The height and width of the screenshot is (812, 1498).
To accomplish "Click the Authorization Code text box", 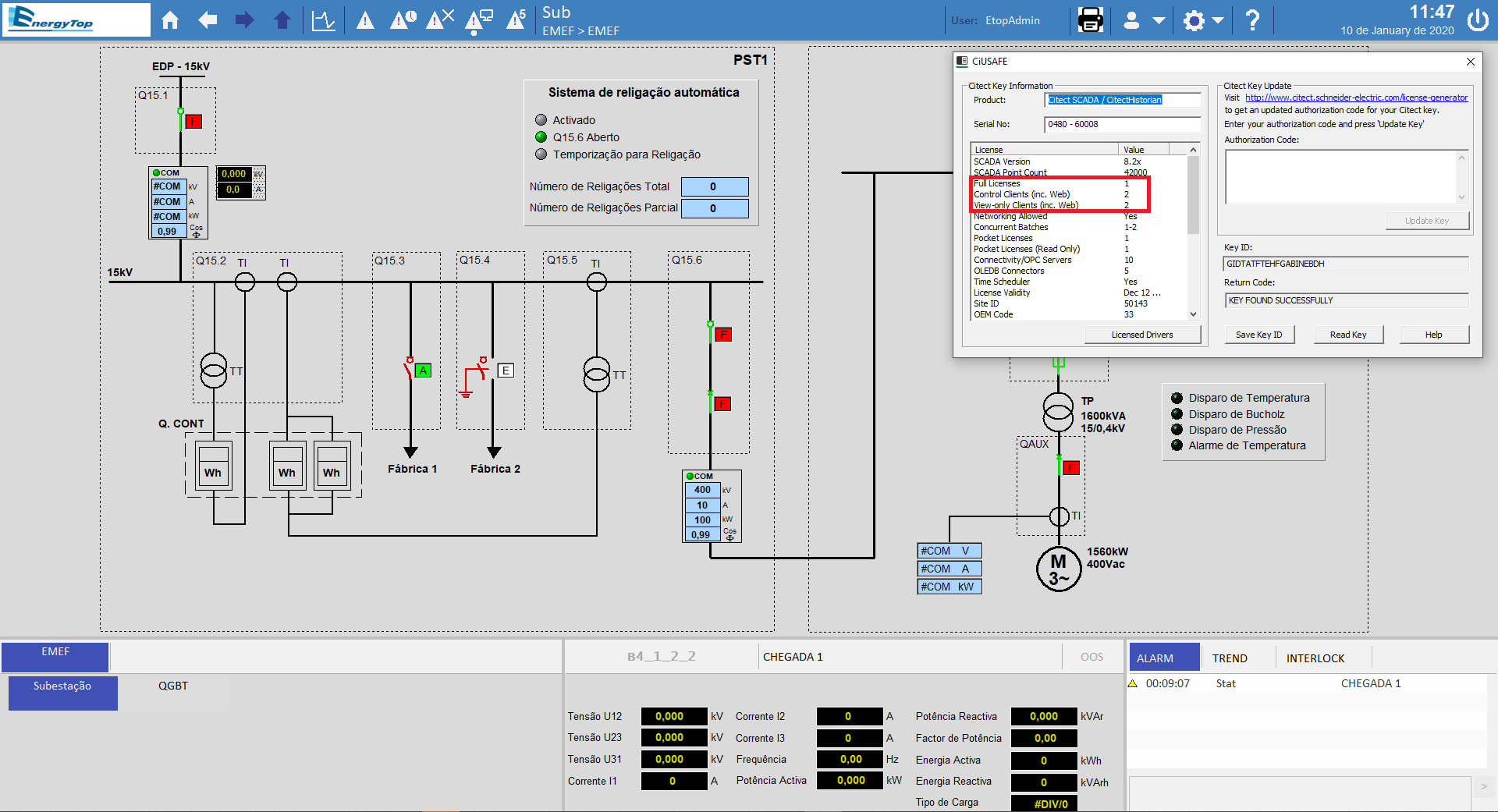I will pyautogui.click(x=1347, y=177).
